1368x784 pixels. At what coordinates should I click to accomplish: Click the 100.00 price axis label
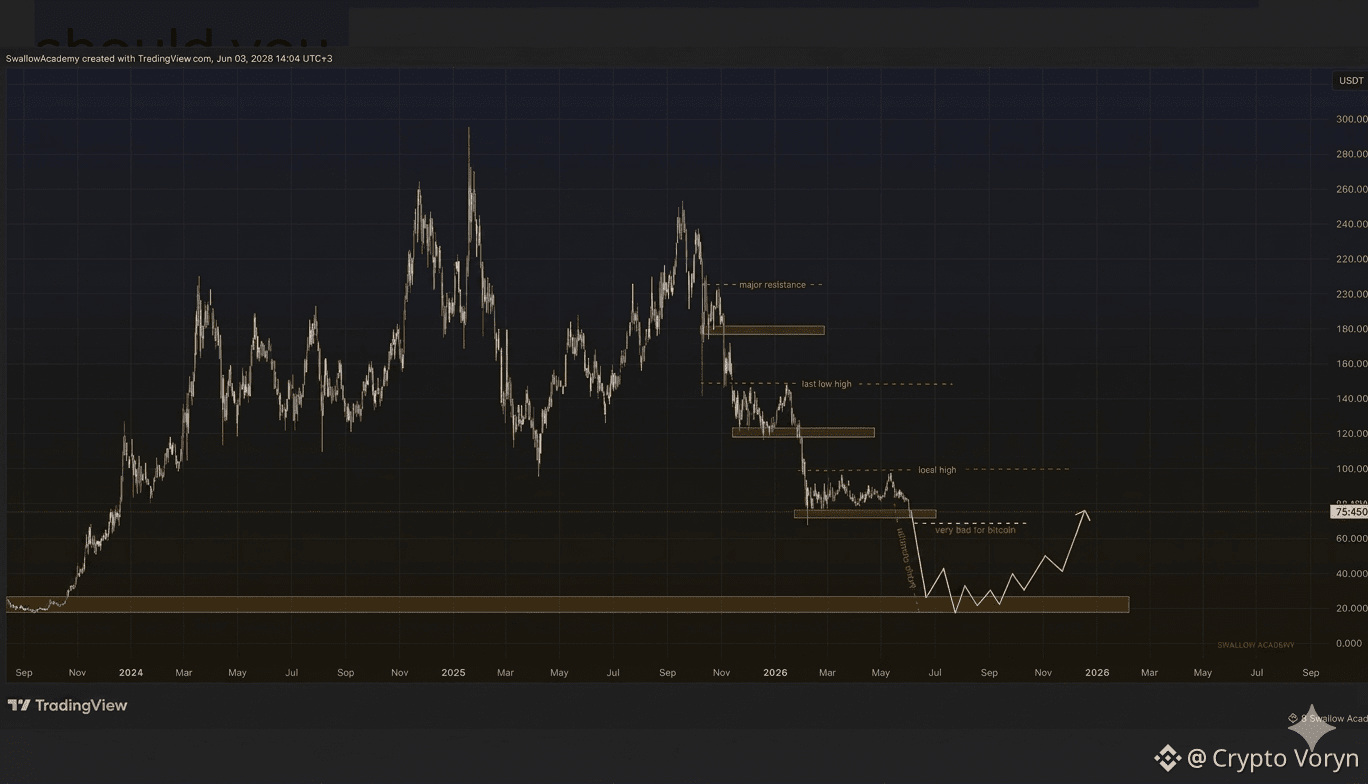(1351, 469)
